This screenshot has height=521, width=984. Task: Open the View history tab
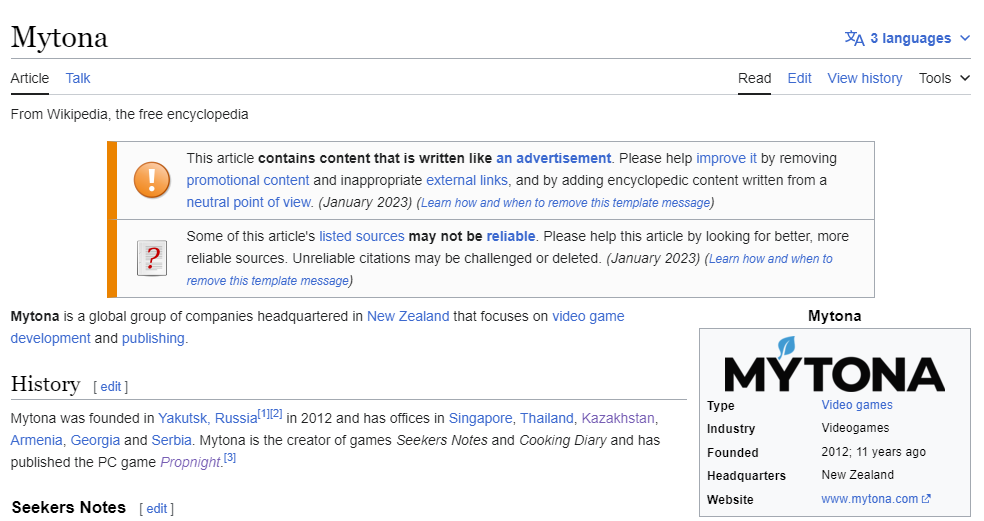click(x=865, y=78)
